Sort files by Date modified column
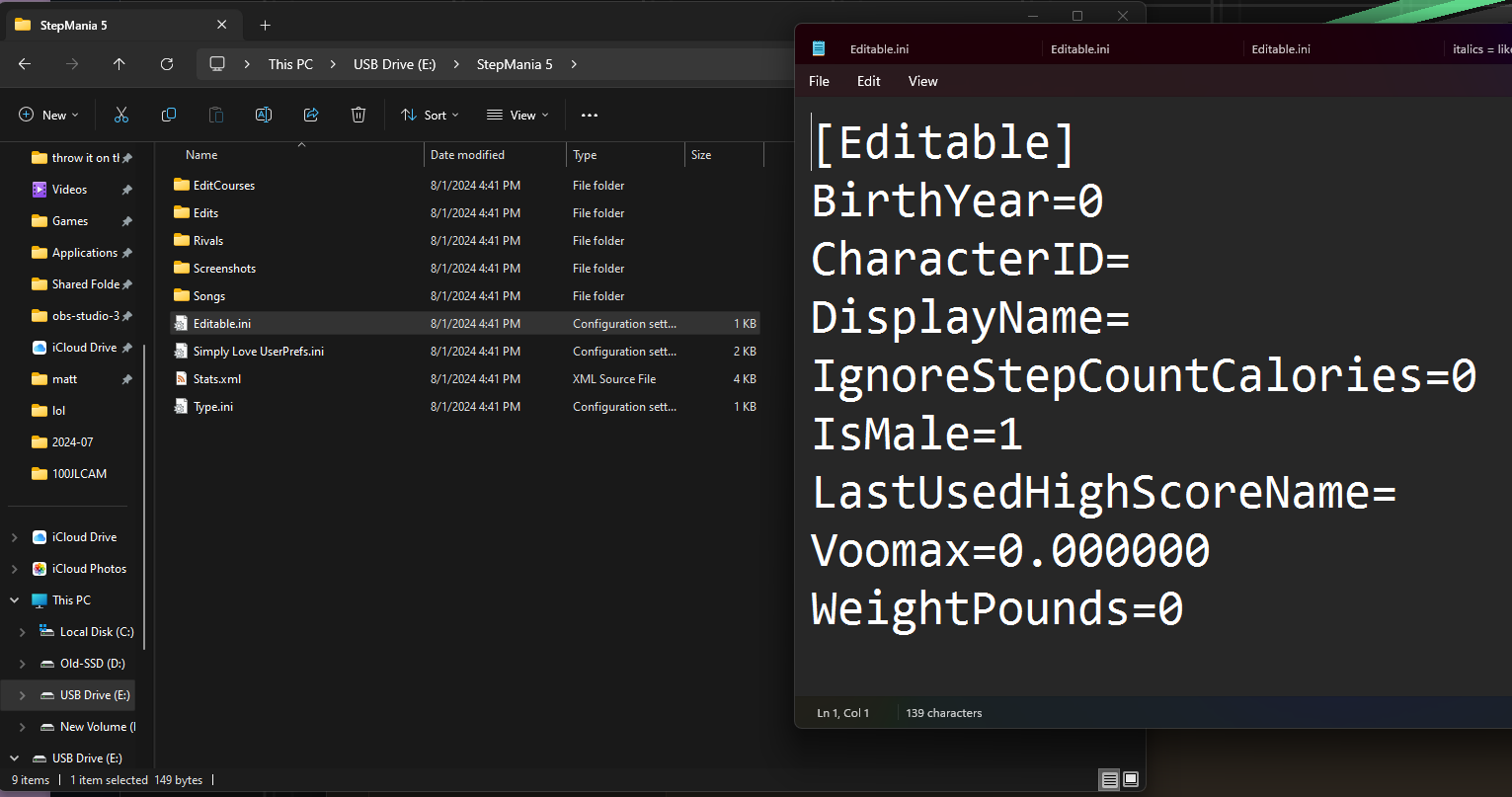 (x=467, y=155)
